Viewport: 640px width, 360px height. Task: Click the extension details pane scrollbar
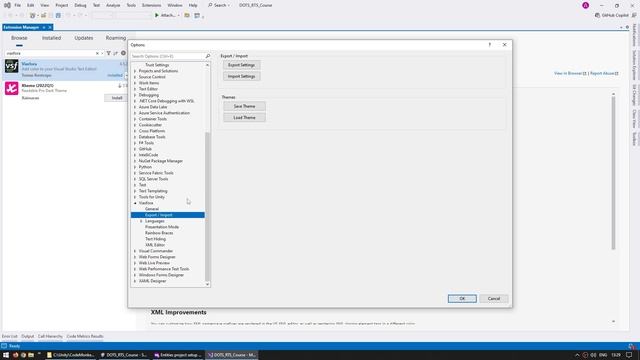[613, 173]
